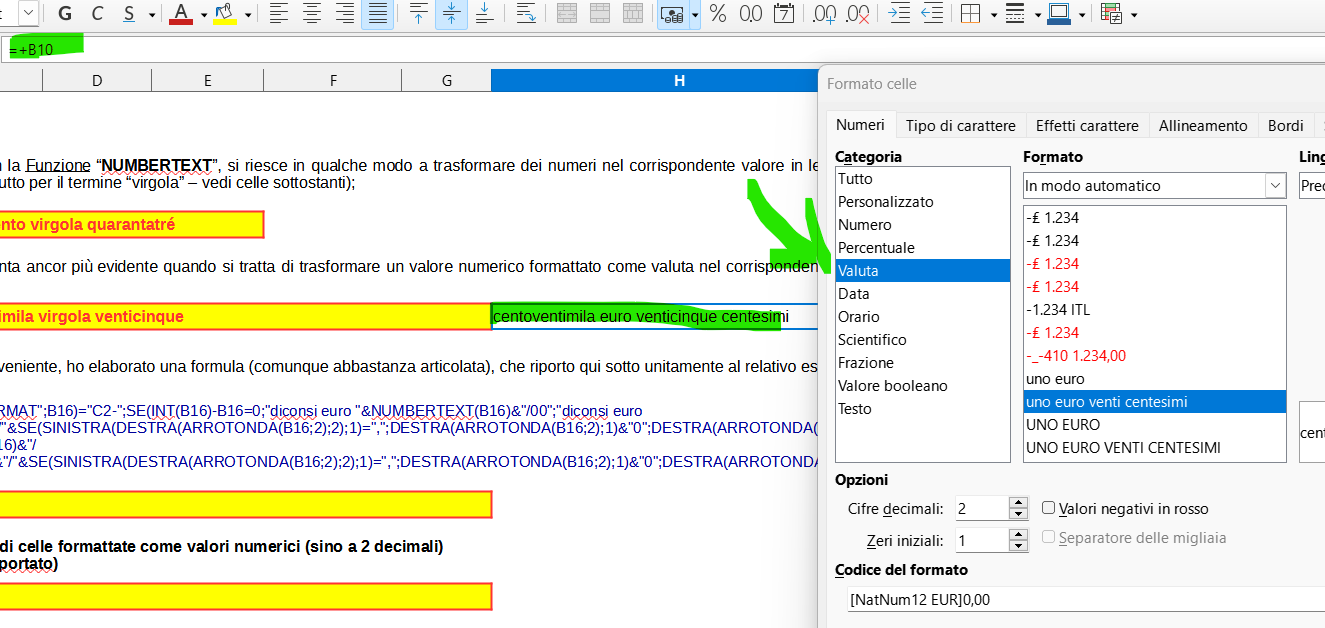Format the cell as date
Viewport: 1325px width, 628px height.
784,14
